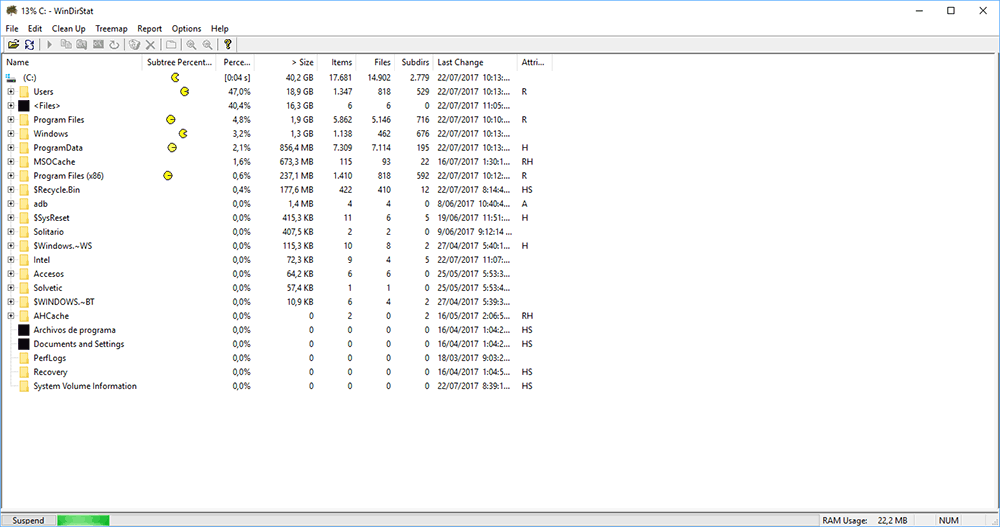
Task: Click the Files column header
Action: tap(375, 63)
